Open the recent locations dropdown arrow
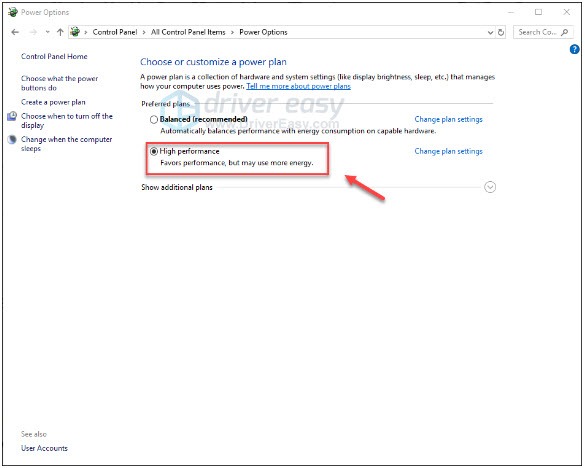This screenshot has width=585, height=468. click(x=47, y=32)
